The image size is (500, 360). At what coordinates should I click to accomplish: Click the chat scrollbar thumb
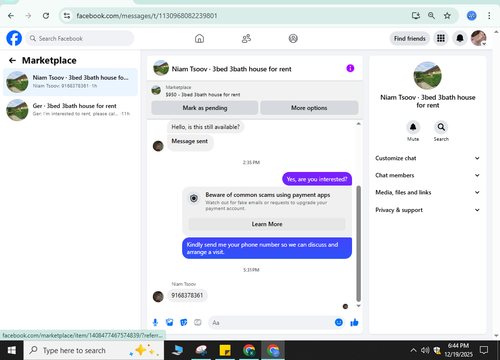tap(359, 243)
